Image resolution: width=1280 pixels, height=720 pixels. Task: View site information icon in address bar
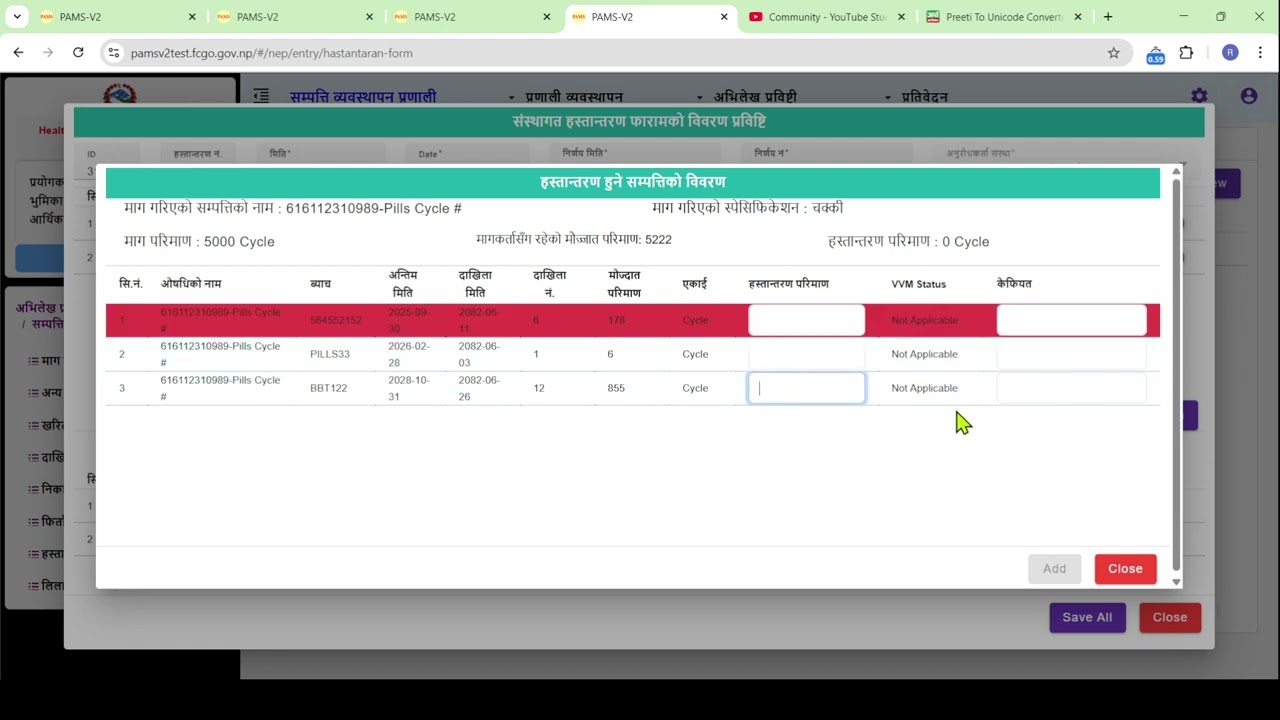coord(114,53)
